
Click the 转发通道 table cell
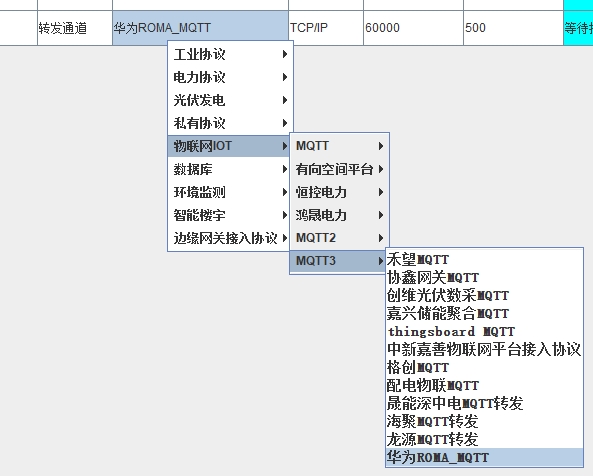click(x=75, y=28)
